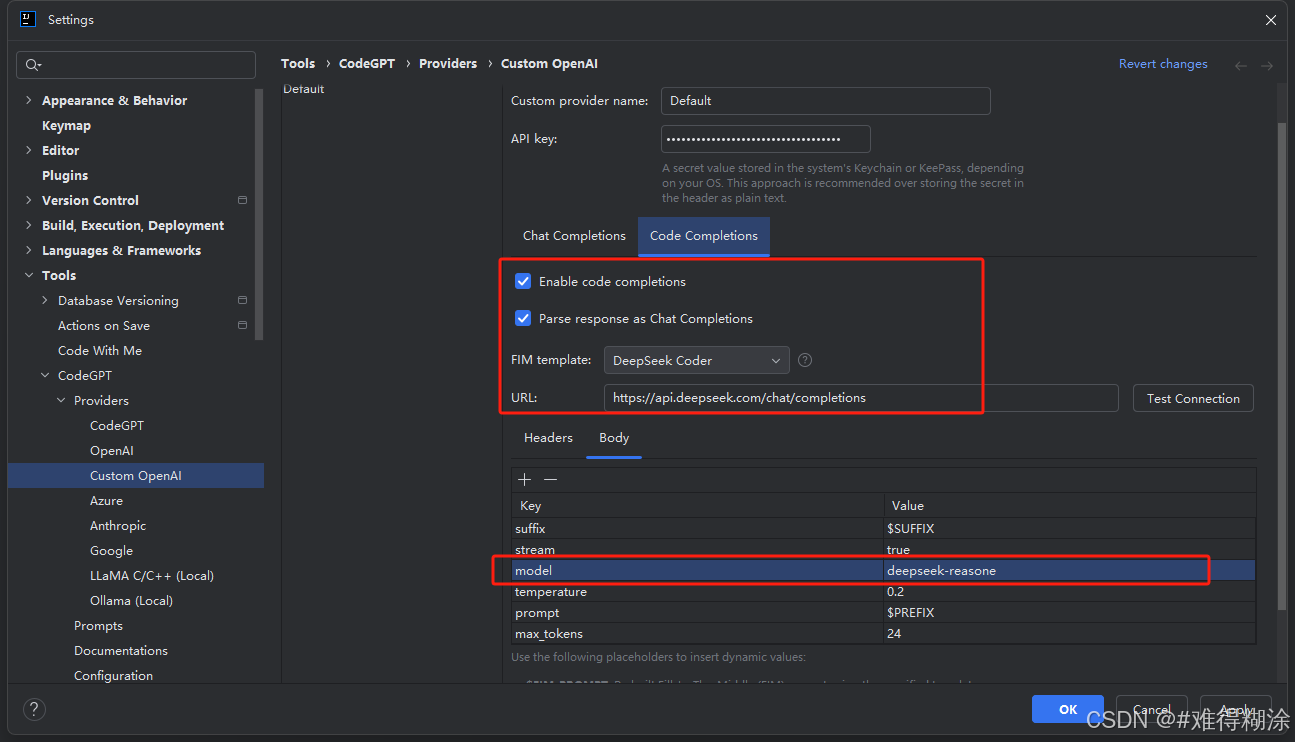Navigate forward with the right arrow

(1267, 65)
